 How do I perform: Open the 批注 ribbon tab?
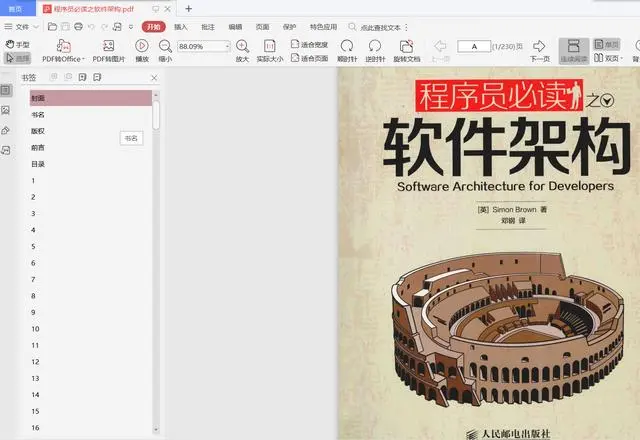pyautogui.click(x=208, y=27)
